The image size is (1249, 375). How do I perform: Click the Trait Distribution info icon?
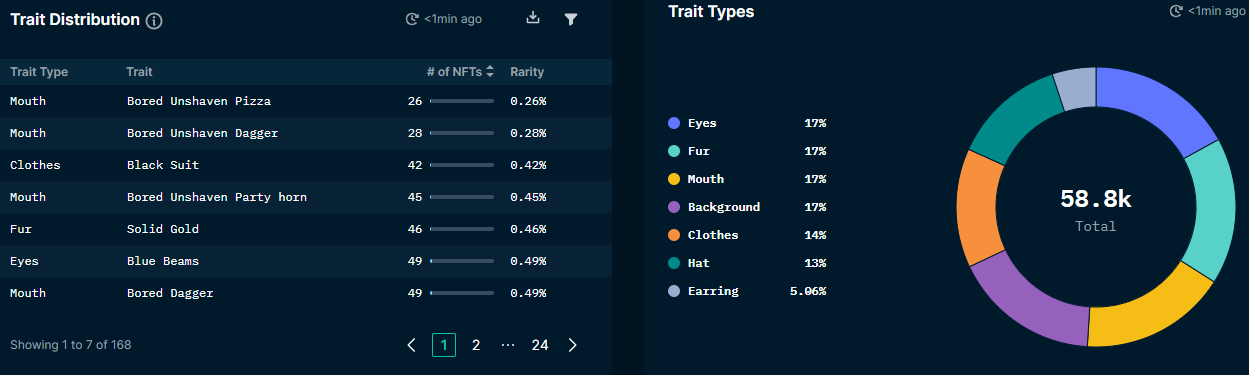click(x=154, y=21)
